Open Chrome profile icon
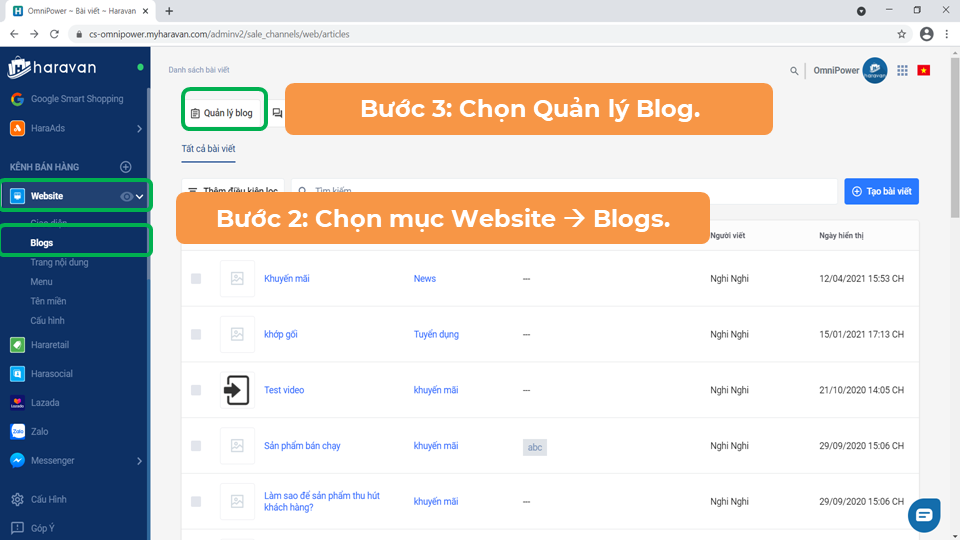 coord(926,34)
